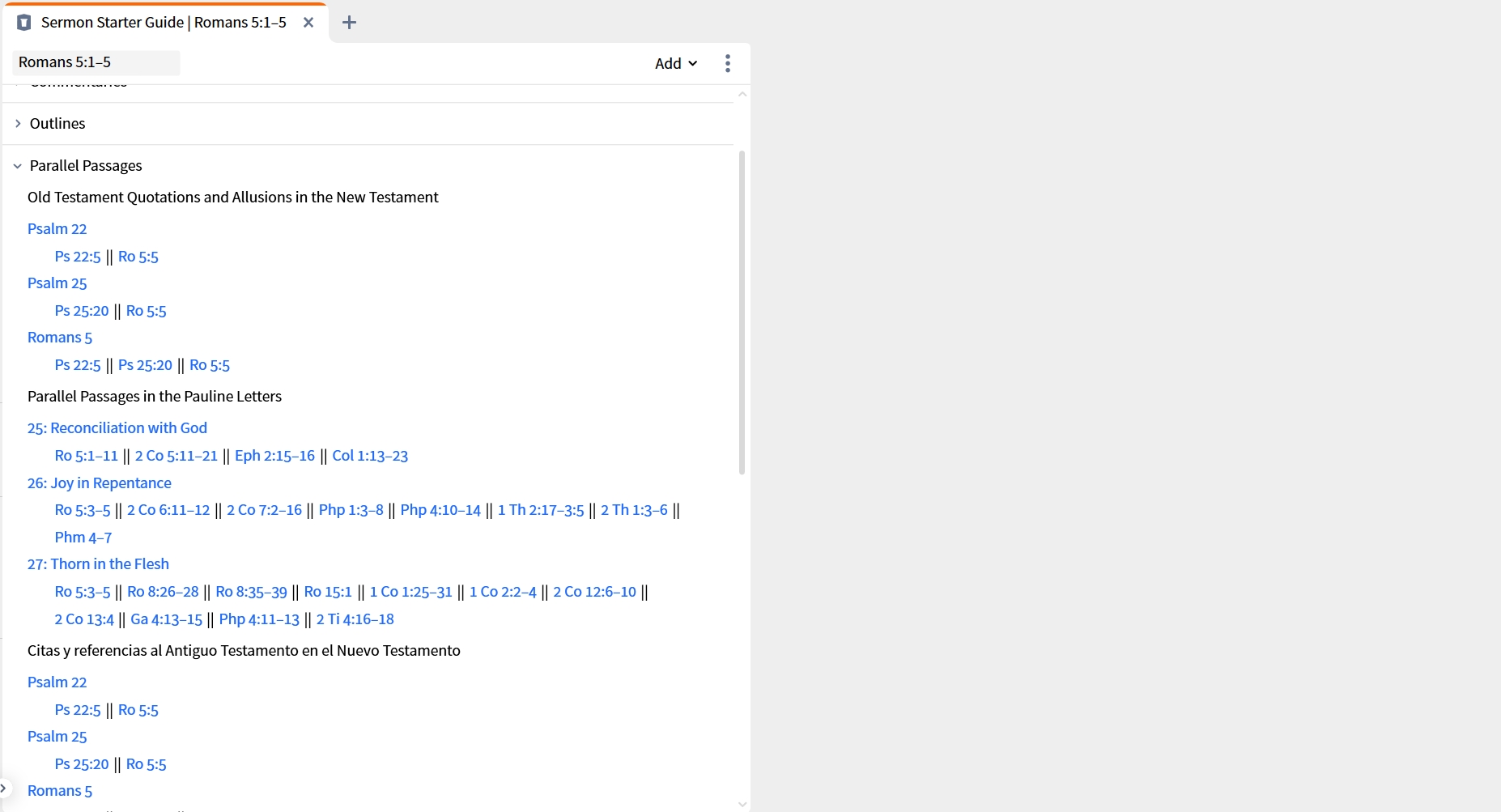The width and height of the screenshot is (1501, 812).
Task: Open 2 Co 12:6–10 reference
Action: point(595,592)
